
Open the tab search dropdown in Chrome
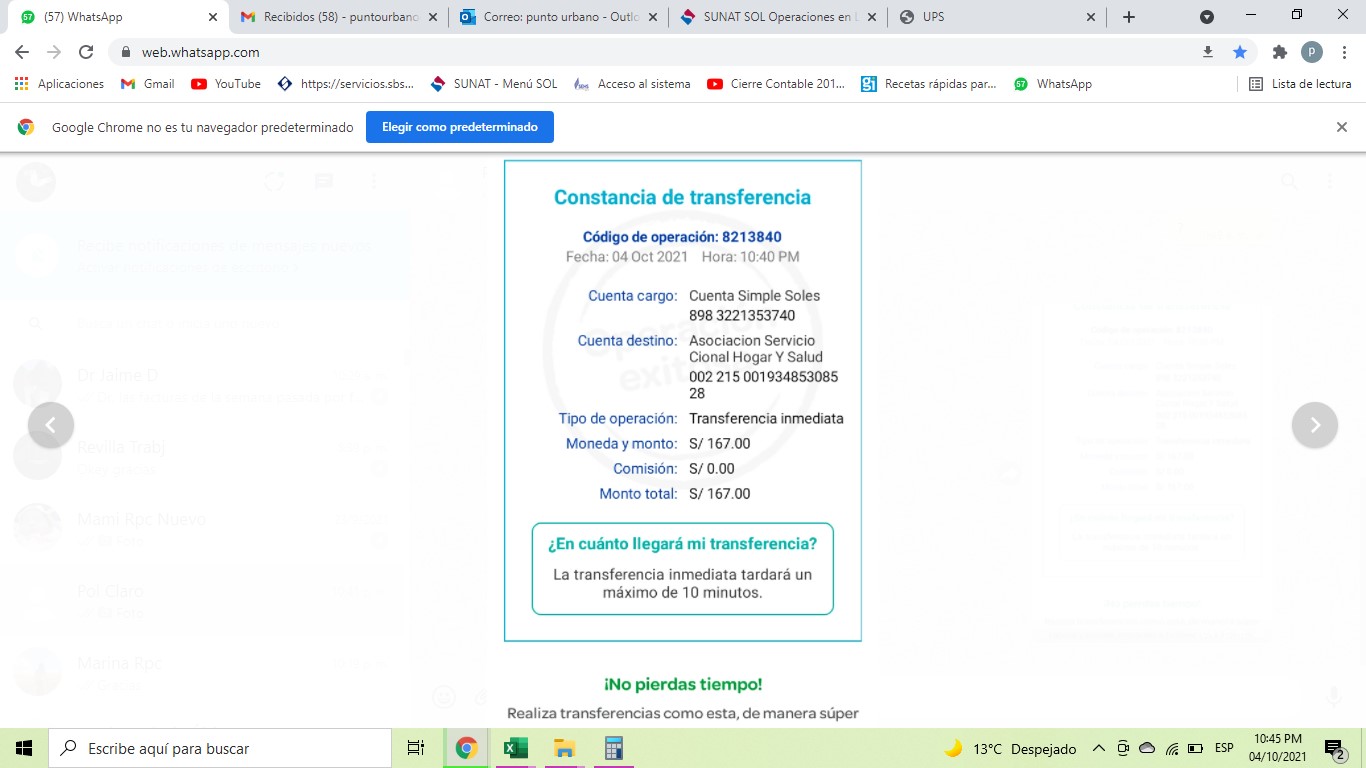(1207, 17)
